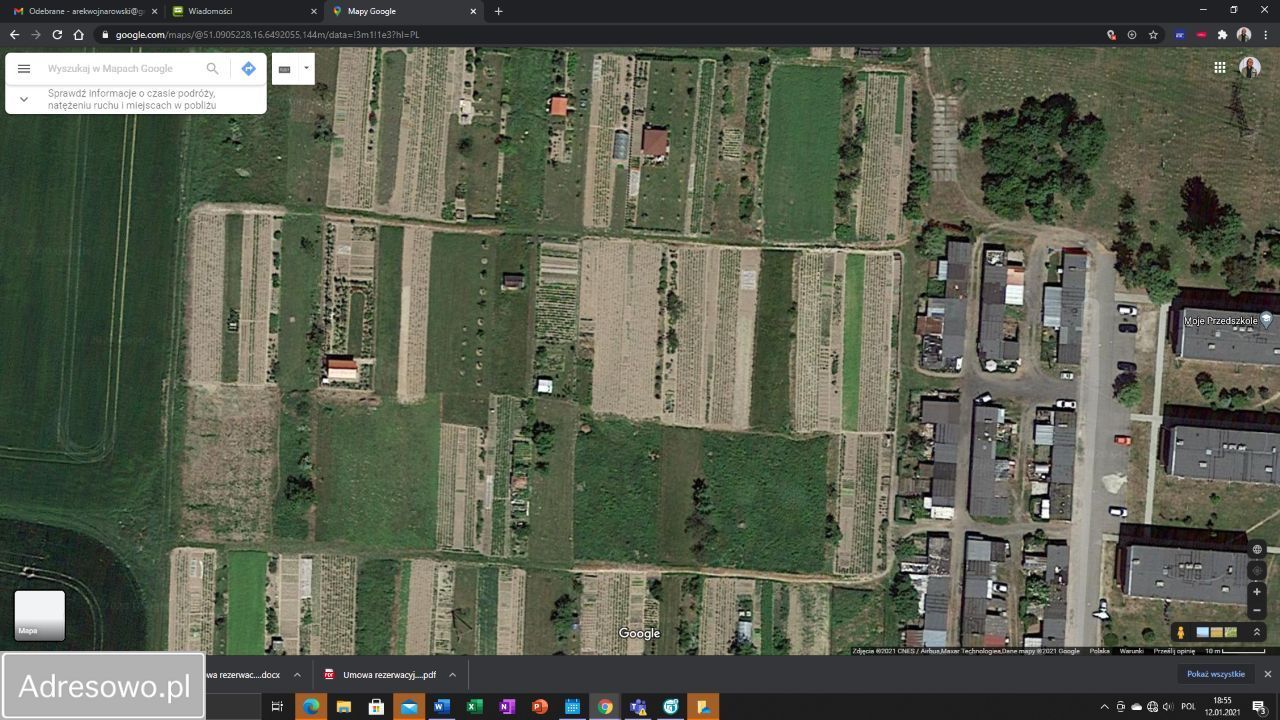1280x720 pixels.
Task: Show hidden system tray icons
Action: click(1104, 707)
